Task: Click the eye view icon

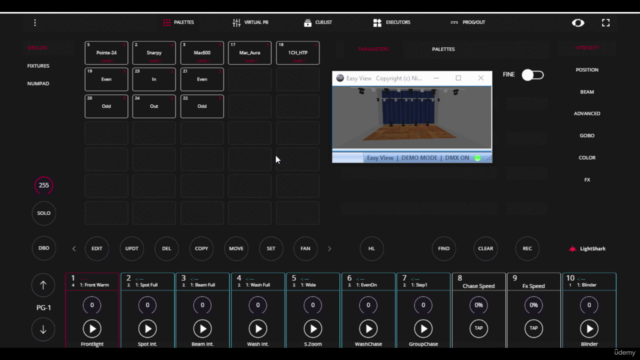Action: point(578,23)
